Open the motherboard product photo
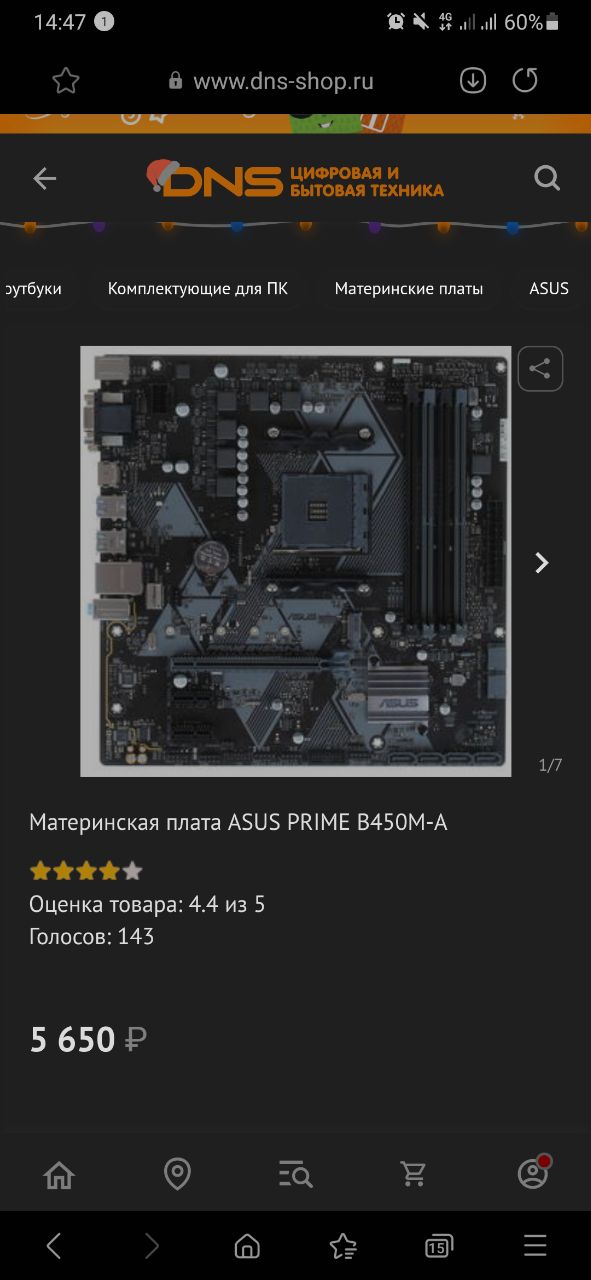This screenshot has width=591, height=1280. 295,561
